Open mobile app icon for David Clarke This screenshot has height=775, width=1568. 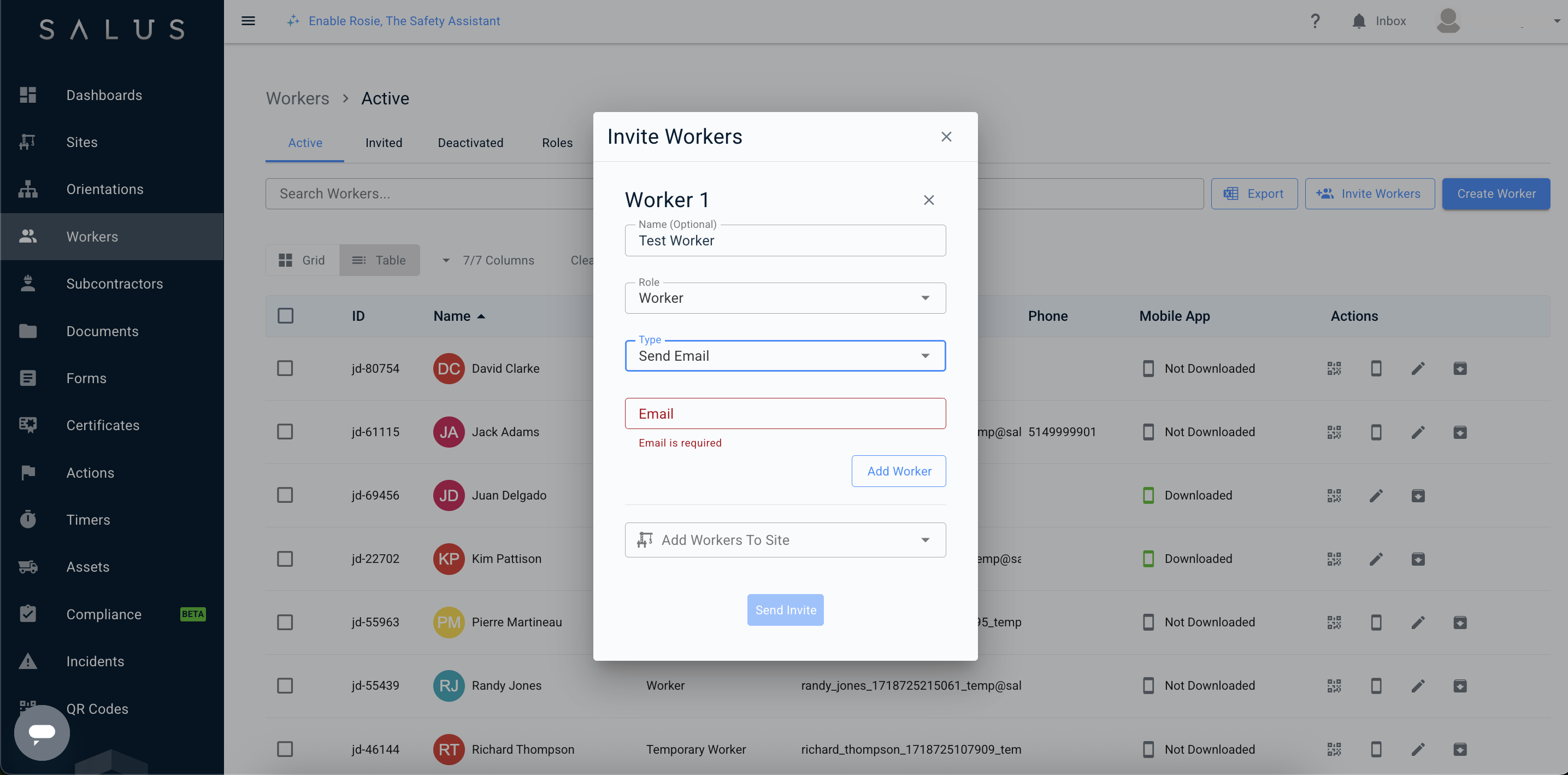click(x=1376, y=368)
